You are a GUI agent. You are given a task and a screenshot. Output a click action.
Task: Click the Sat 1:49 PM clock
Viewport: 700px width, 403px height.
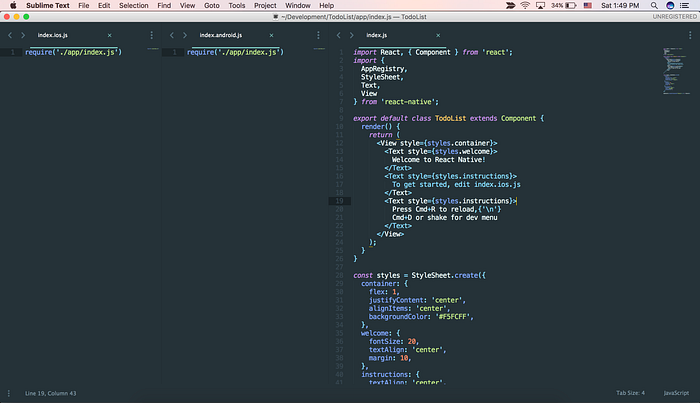click(620, 5)
